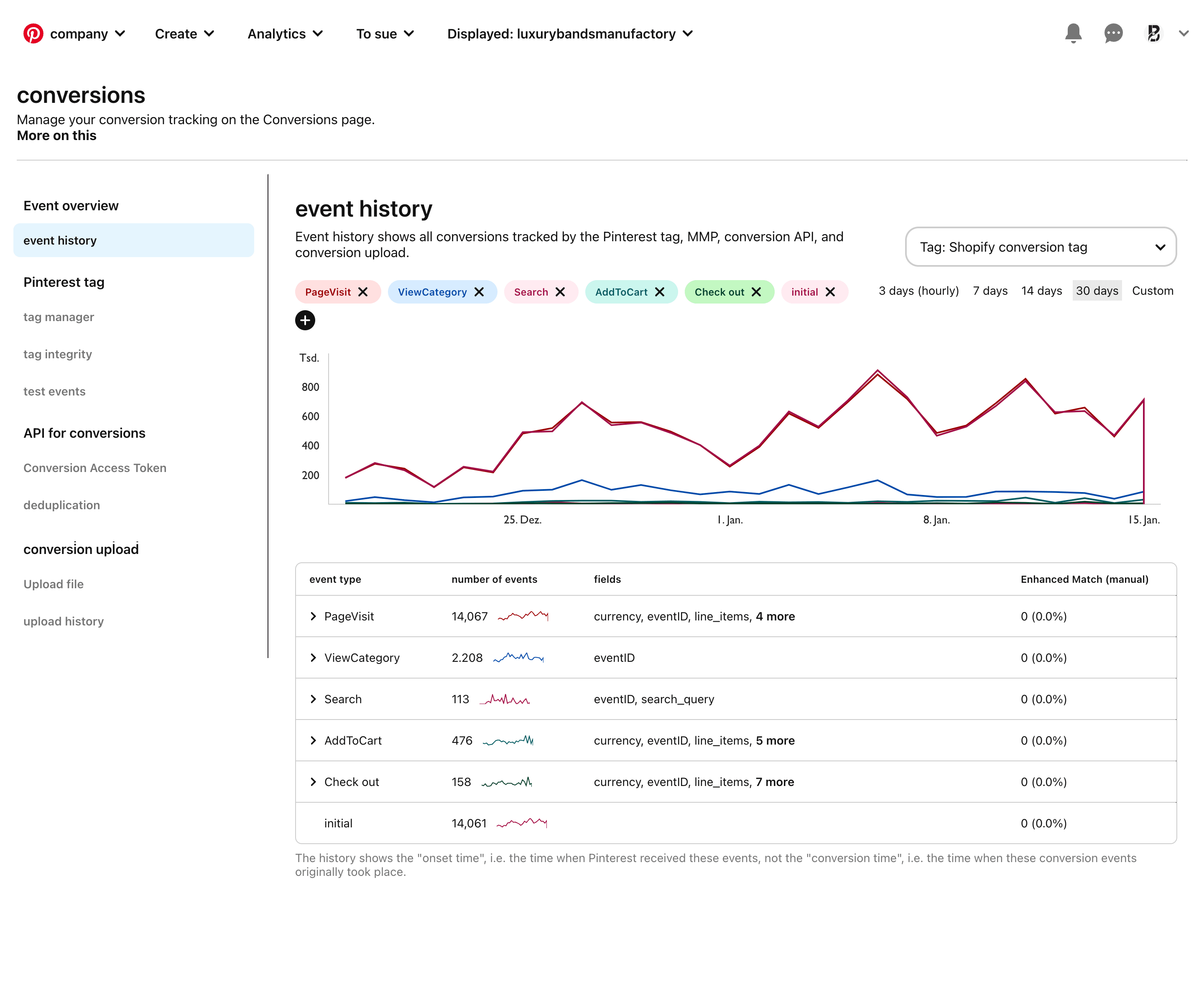
Task: Click 5 more in AddToCart fields
Action: pyautogui.click(x=775, y=741)
